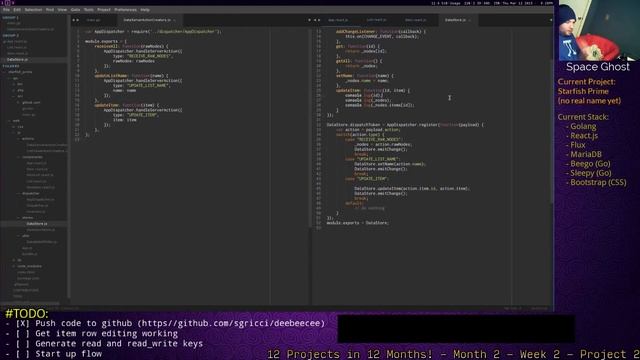Screen dimensions: 640x360
Task: Expand the css folder arrow
Action: 13,127
